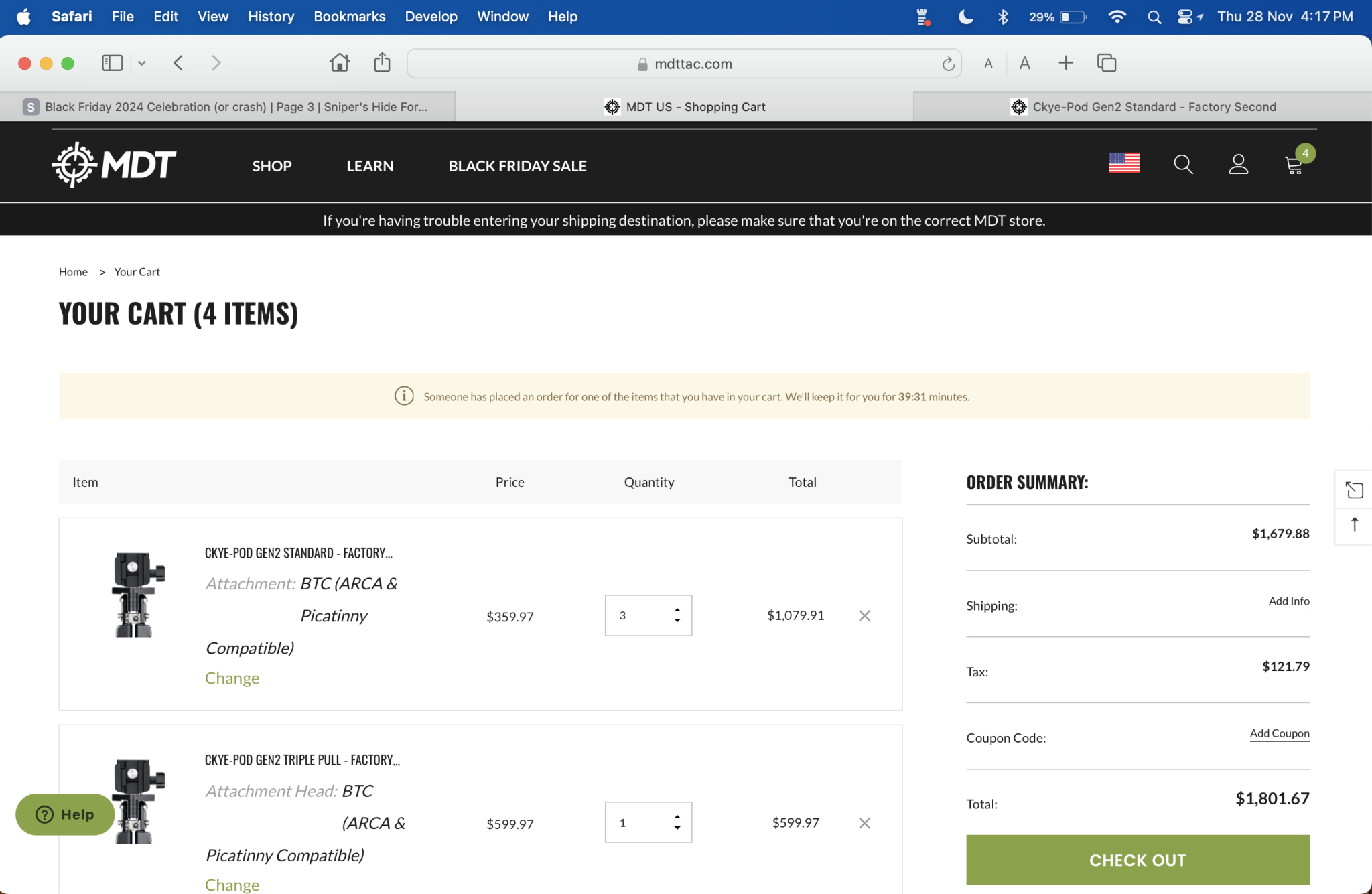This screenshot has height=894, width=1372.
Task: Increase quantity of Ckye-Pod Gen2 Standard
Action: pos(677,610)
